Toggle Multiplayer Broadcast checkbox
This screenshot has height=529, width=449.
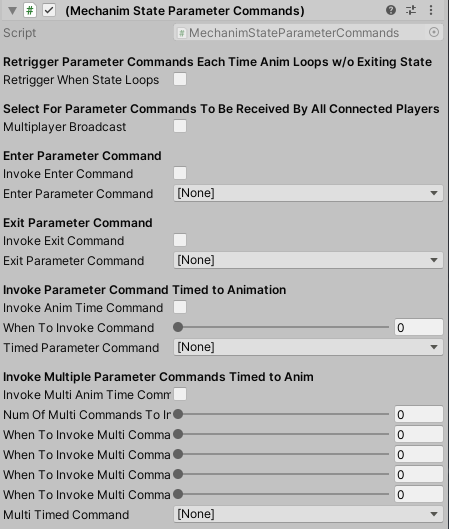coord(180,127)
